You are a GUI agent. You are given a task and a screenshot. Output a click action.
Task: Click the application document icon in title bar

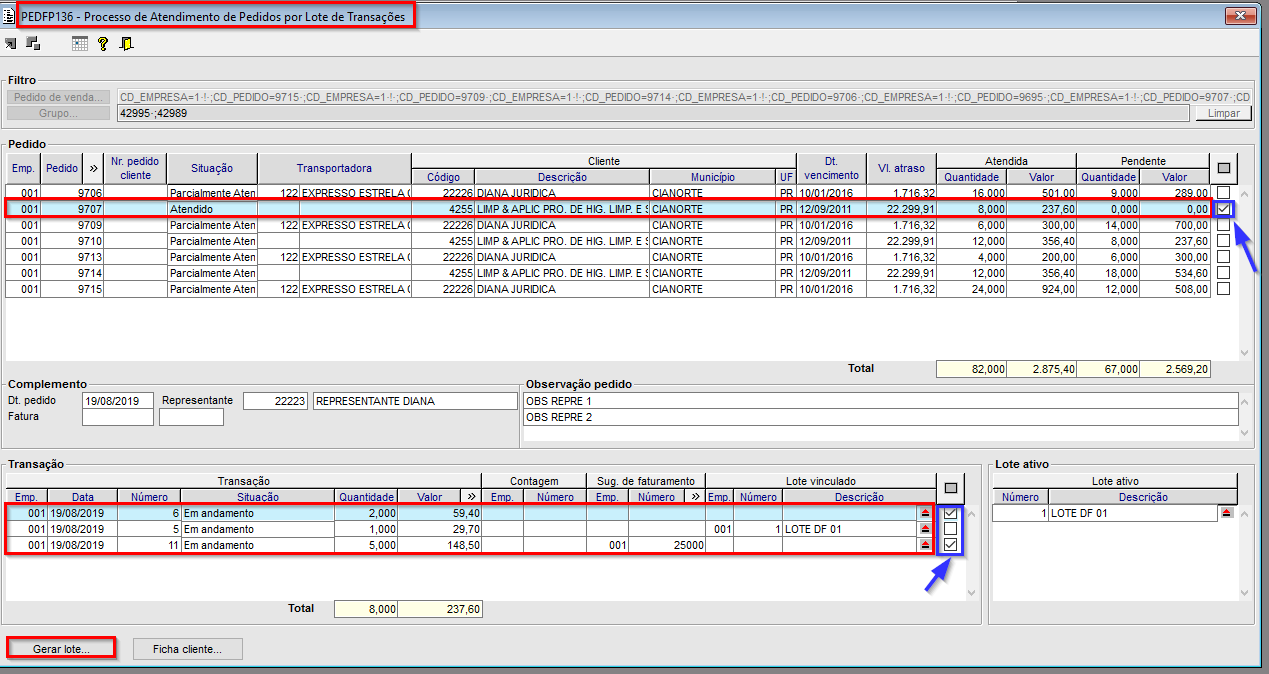(9, 16)
